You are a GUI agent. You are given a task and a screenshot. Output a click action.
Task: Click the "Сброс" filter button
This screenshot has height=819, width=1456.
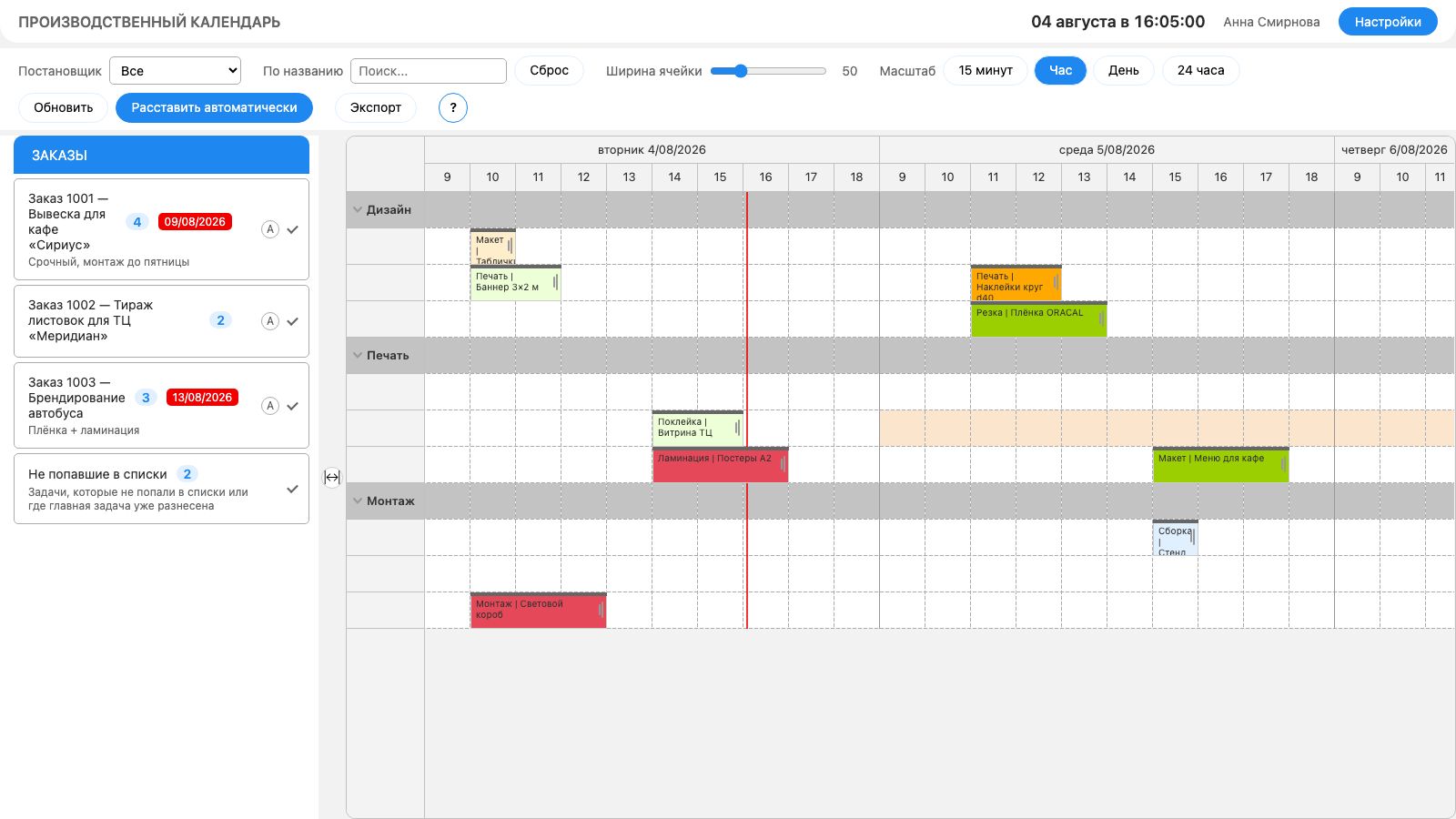pos(550,70)
